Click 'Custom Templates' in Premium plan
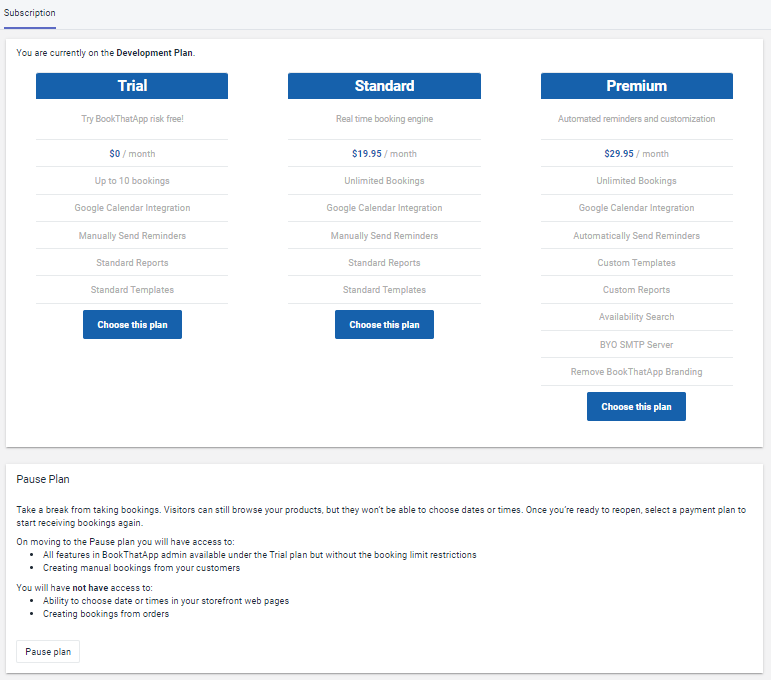This screenshot has width=771, height=680. 636,263
